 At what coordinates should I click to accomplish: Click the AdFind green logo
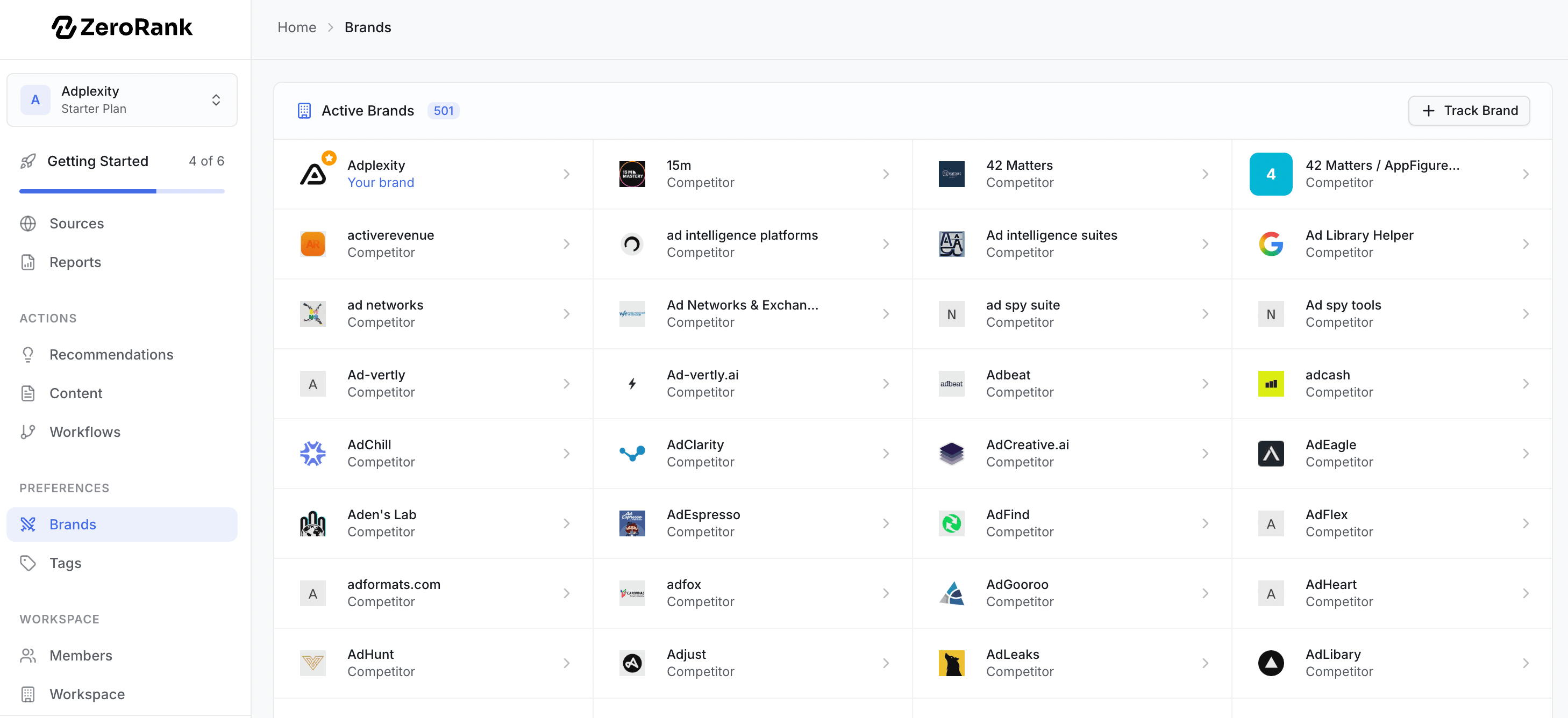[x=951, y=523]
